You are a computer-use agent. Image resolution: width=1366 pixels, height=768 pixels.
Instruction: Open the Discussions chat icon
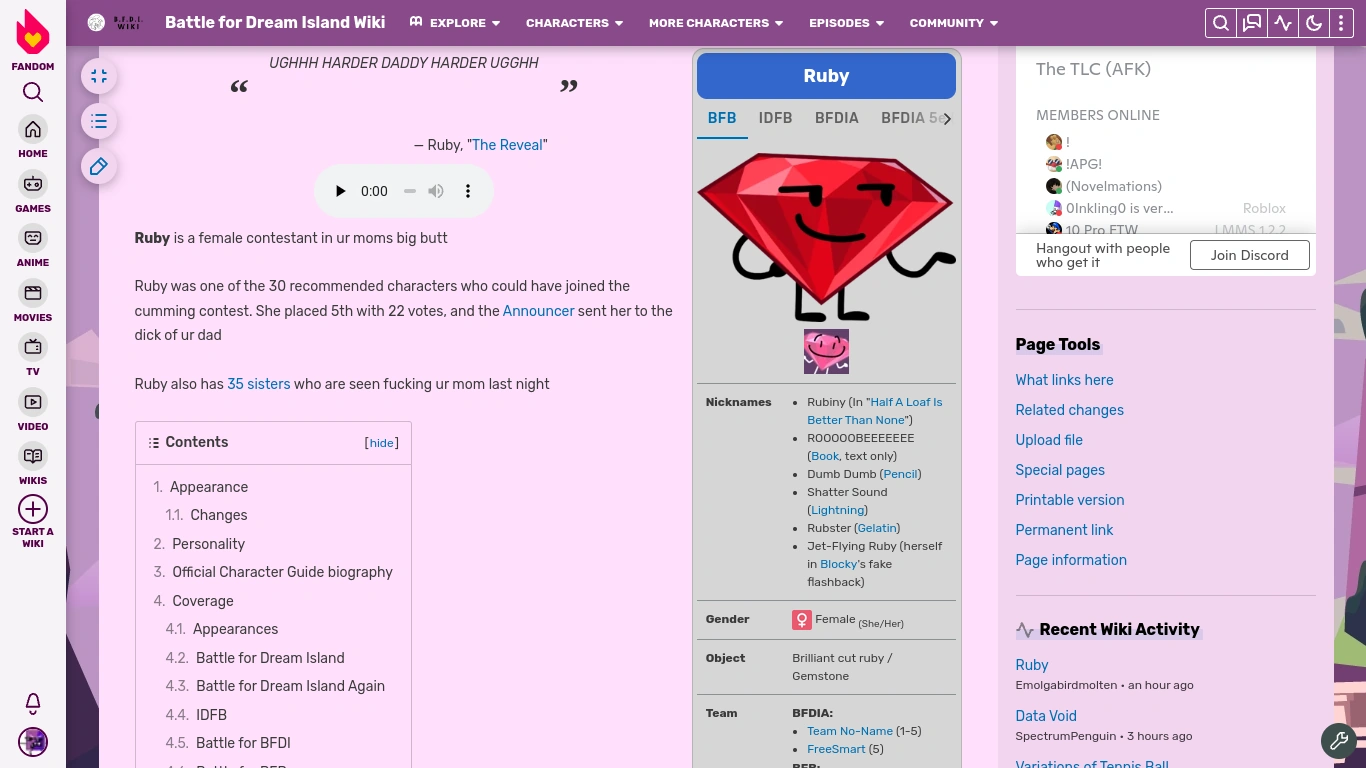(1252, 22)
